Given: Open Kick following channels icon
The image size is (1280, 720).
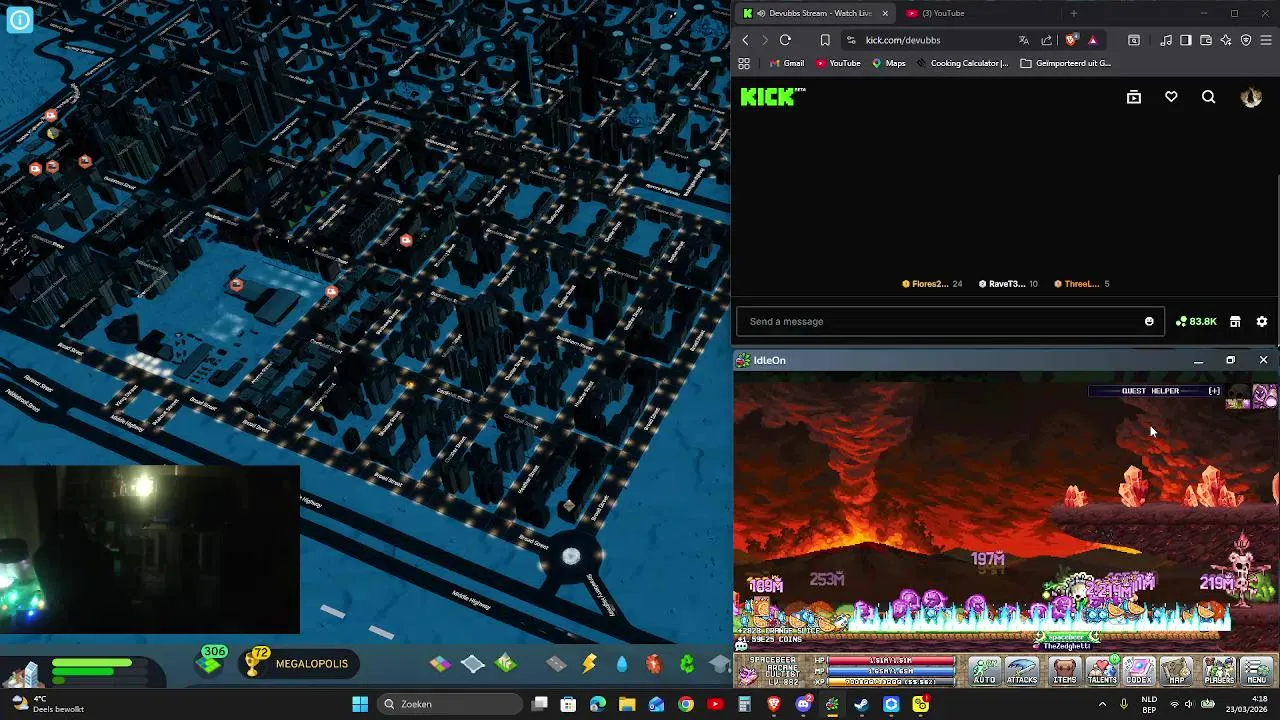Looking at the screenshot, I should [x=1133, y=97].
